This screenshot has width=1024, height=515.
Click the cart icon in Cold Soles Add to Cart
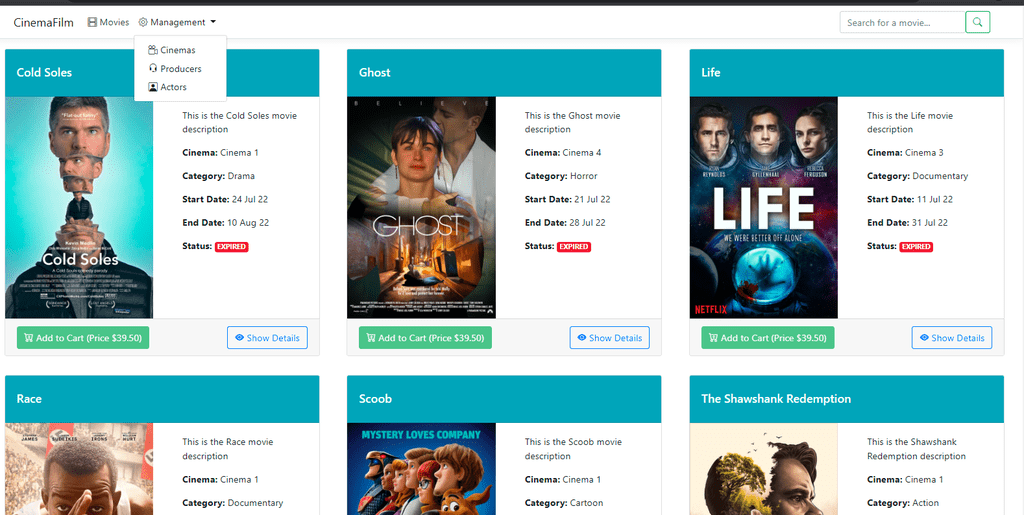28,338
